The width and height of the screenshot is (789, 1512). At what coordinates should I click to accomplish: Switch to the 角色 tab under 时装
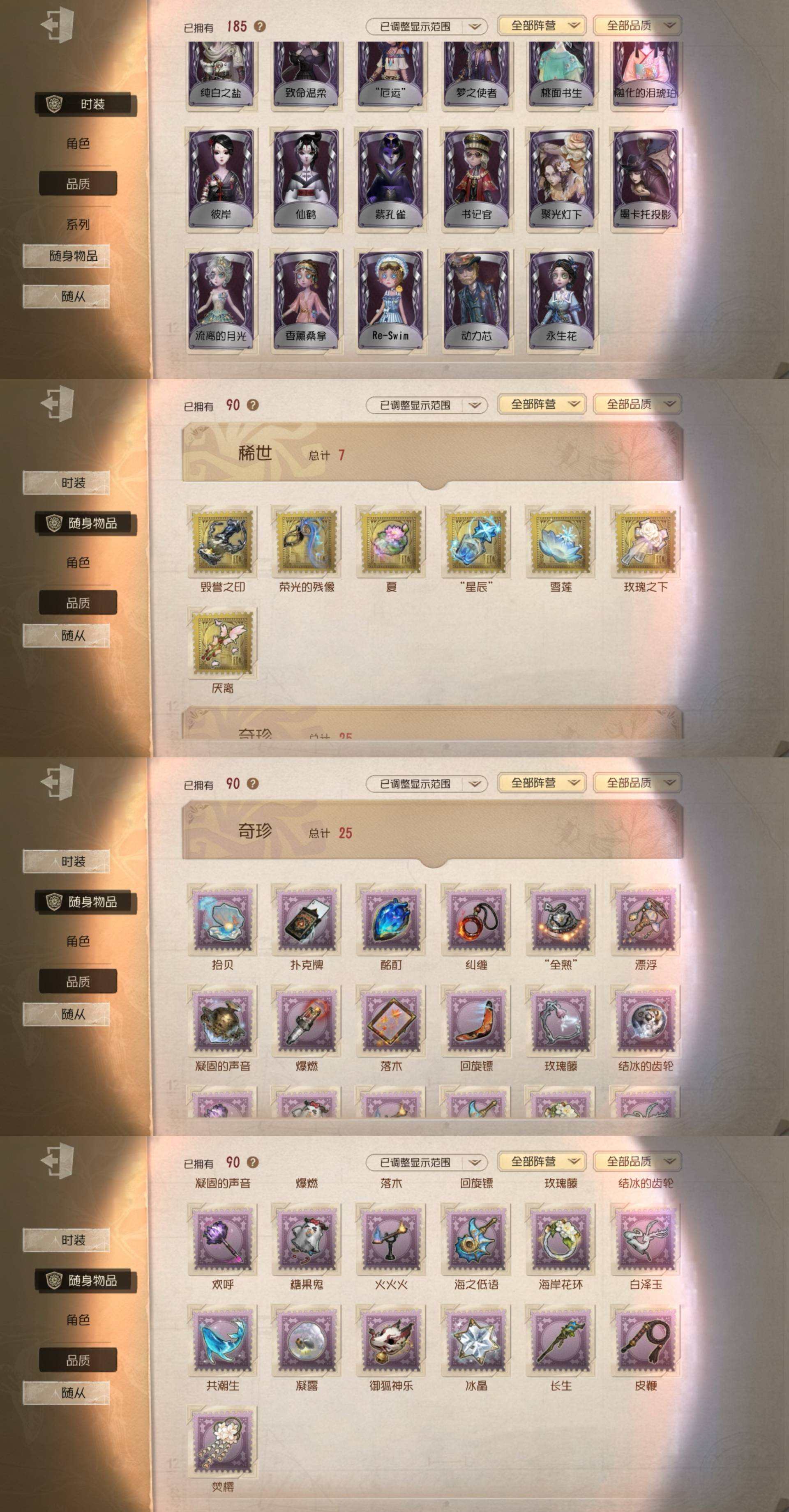[78, 143]
